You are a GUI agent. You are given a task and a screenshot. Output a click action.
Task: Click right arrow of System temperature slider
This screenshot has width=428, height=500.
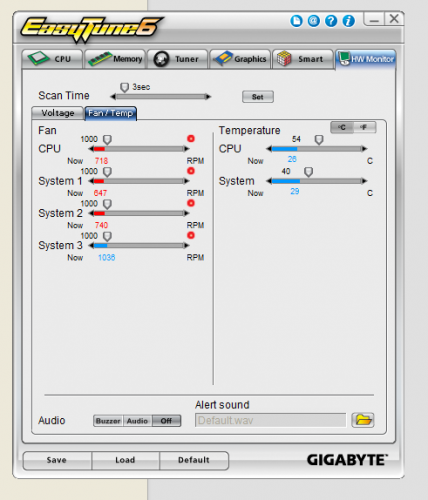tap(365, 181)
